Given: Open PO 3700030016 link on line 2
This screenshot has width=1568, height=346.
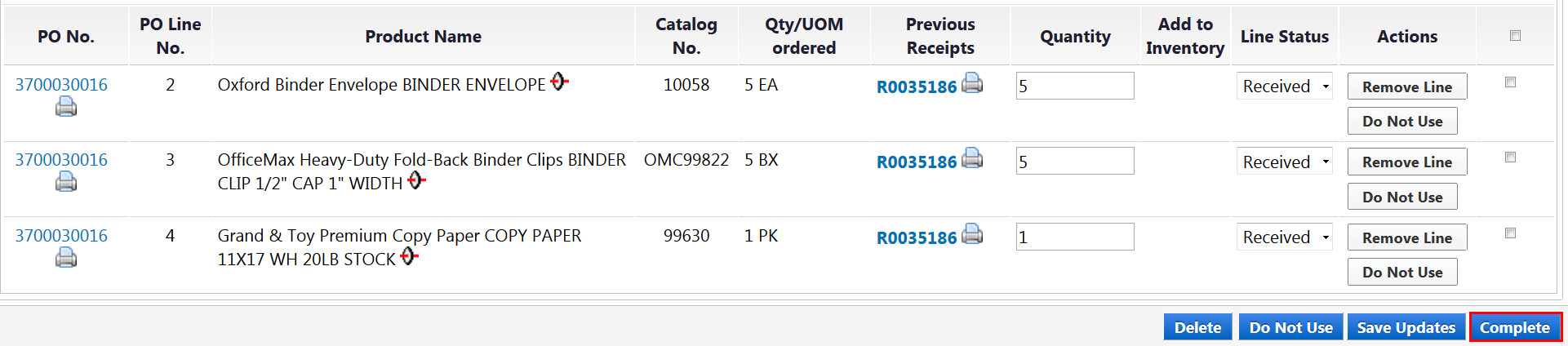Looking at the screenshot, I should 61,85.
